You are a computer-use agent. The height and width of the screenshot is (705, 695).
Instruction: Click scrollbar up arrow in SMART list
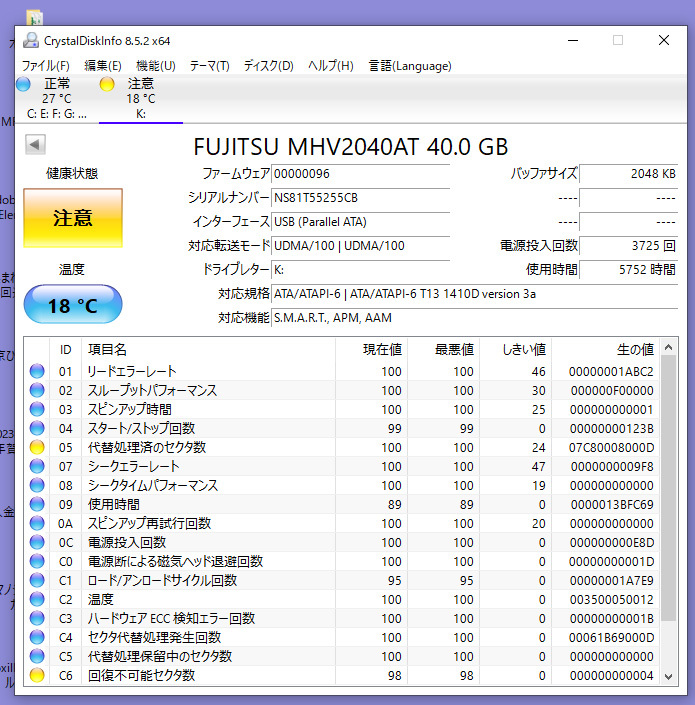(x=668, y=347)
